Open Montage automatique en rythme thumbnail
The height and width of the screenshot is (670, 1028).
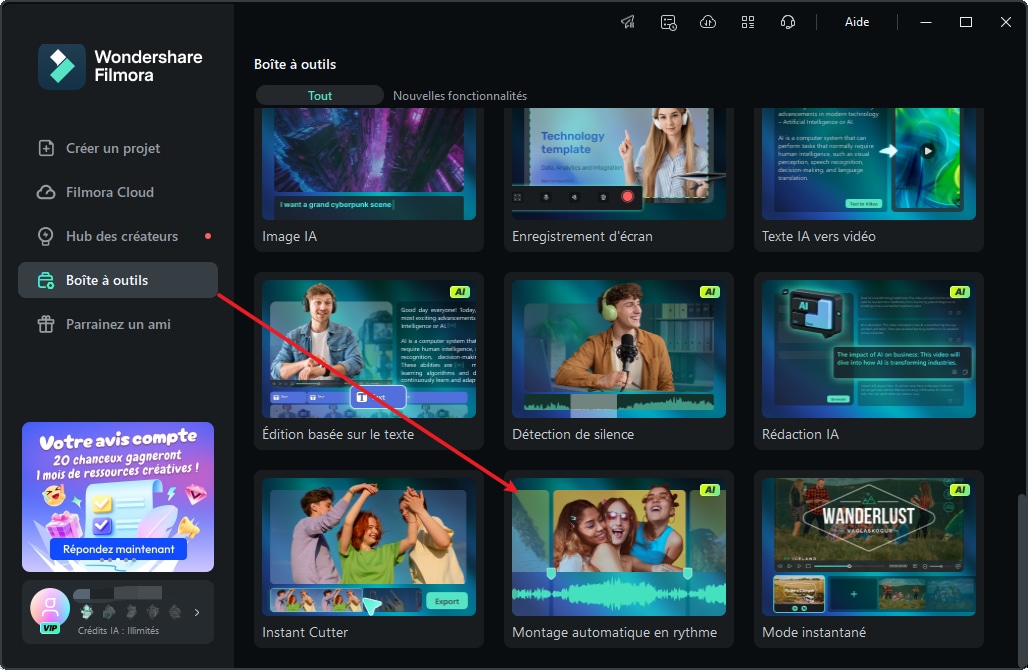tap(619, 547)
